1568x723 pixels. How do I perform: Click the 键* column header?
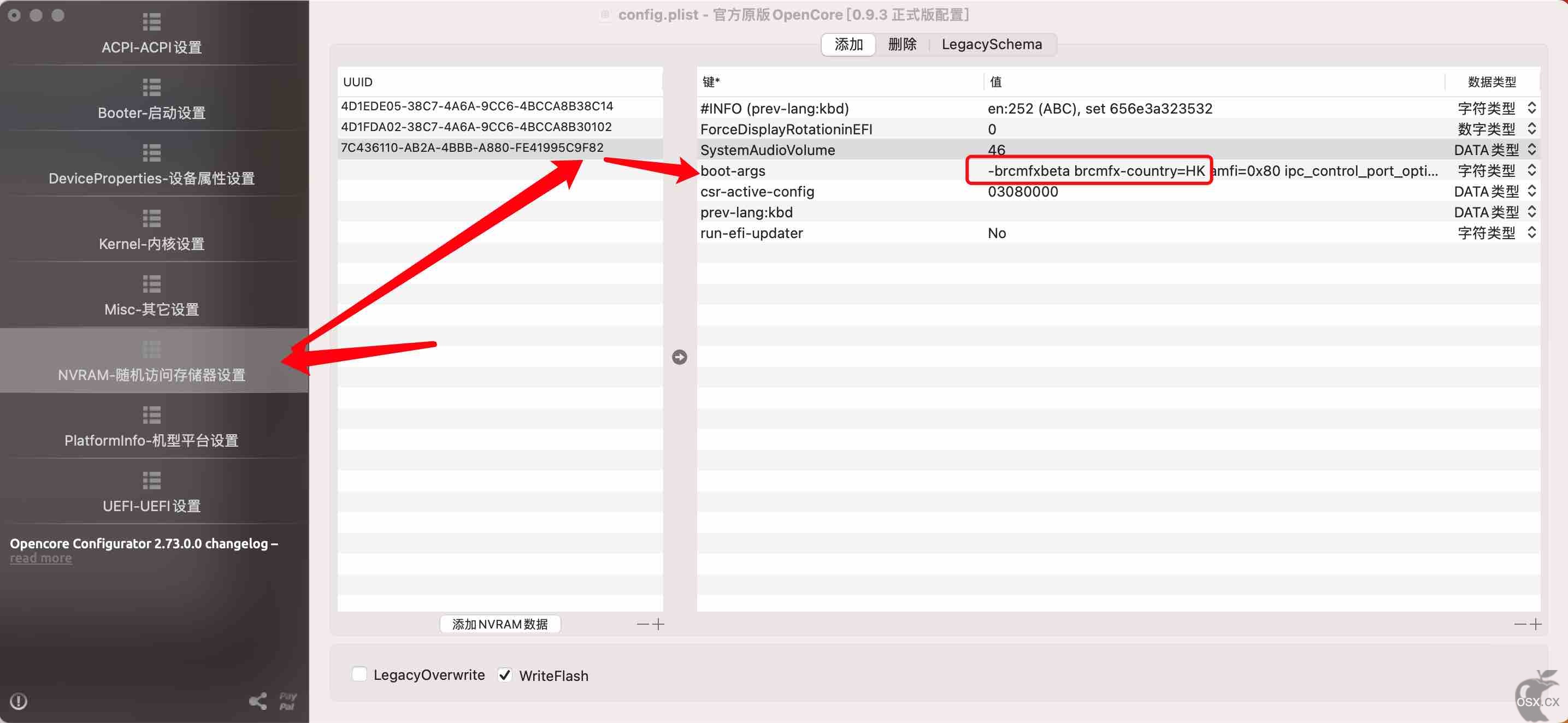[x=840, y=81]
